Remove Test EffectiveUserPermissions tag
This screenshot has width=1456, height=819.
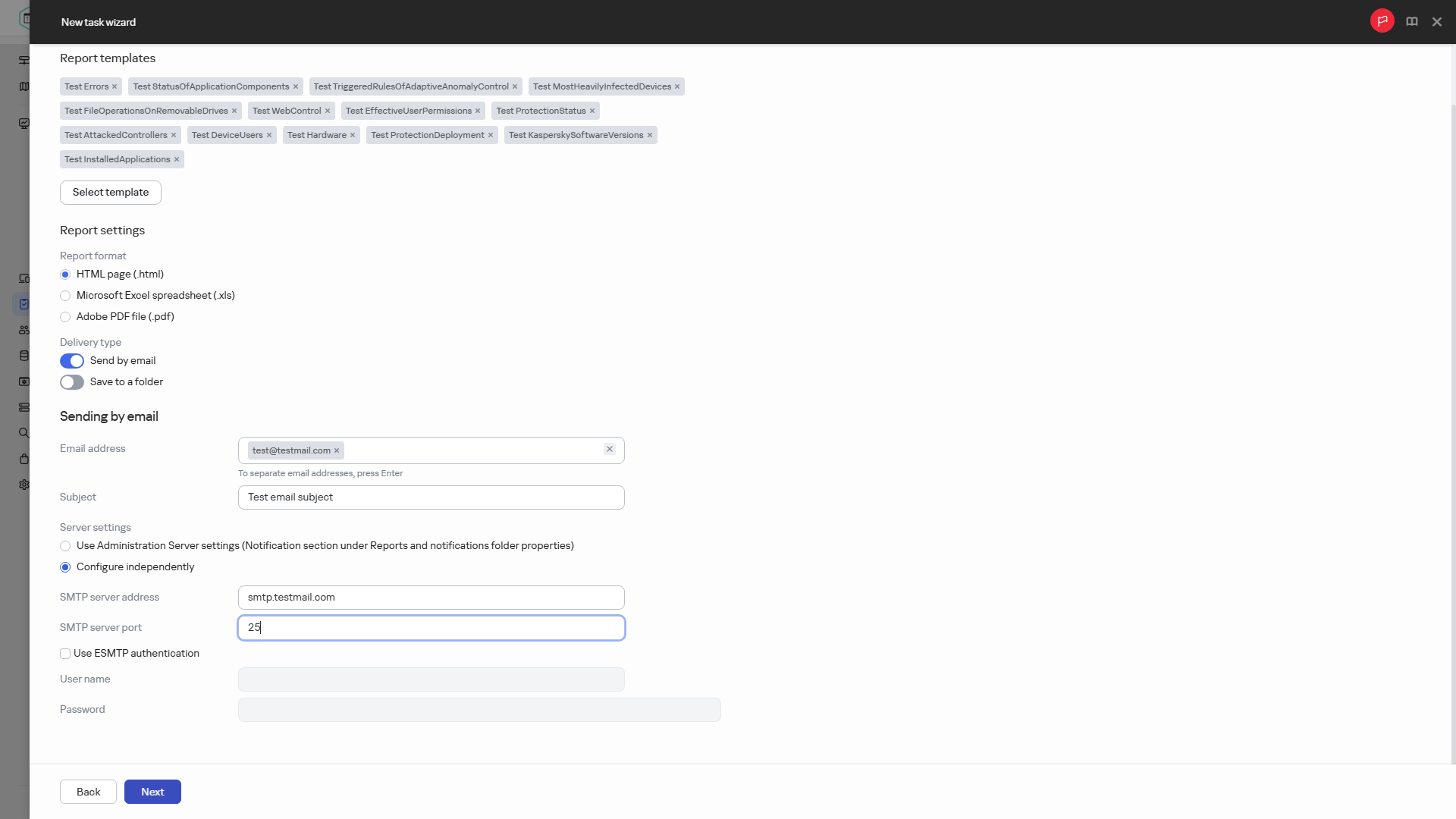(x=477, y=111)
